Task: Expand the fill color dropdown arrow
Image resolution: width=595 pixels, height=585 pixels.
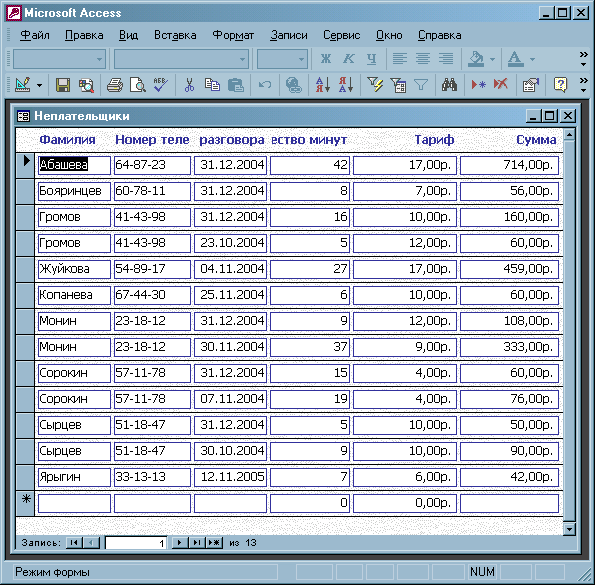Action: tap(492, 59)
